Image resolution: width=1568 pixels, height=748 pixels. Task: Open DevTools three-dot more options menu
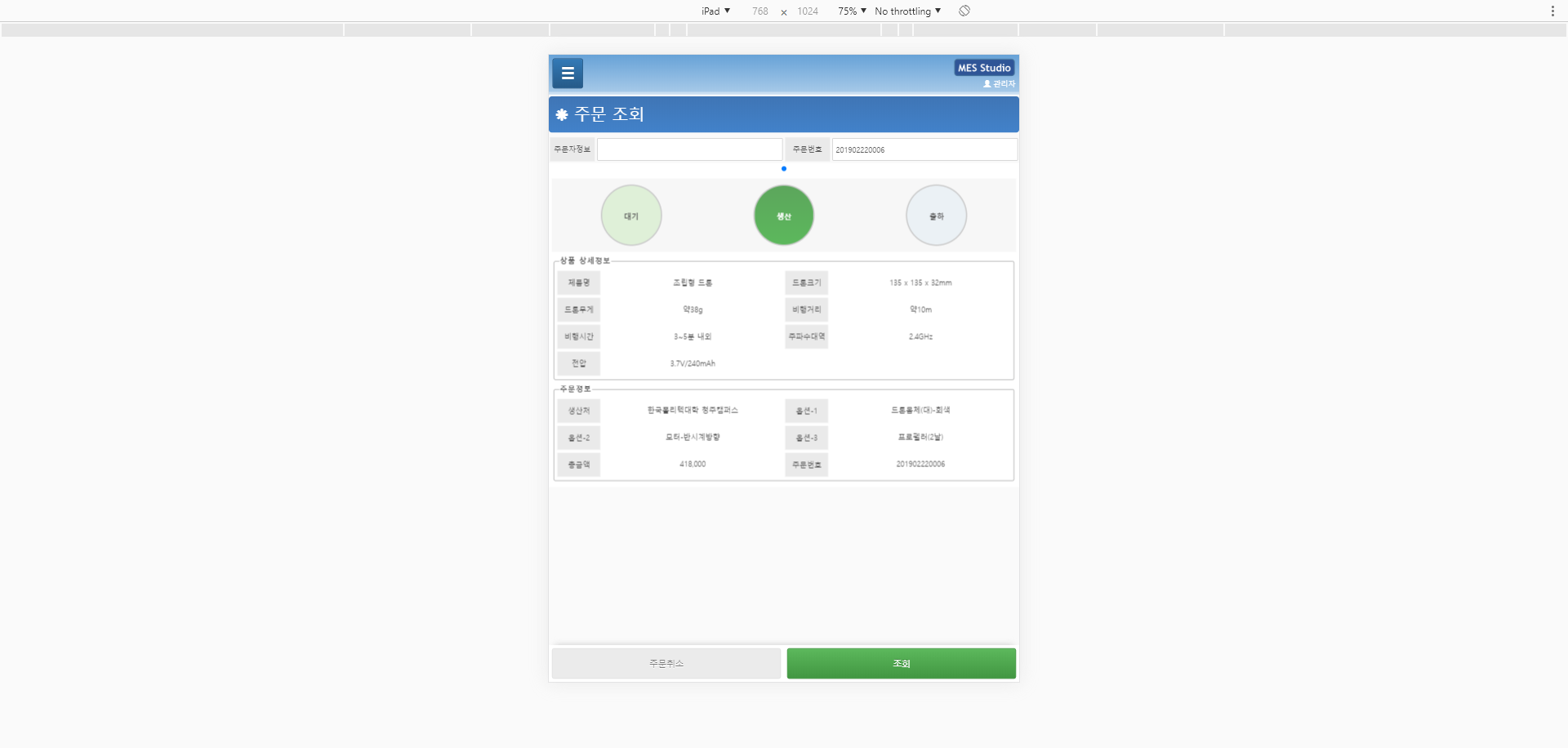(x=1552, y=11)
